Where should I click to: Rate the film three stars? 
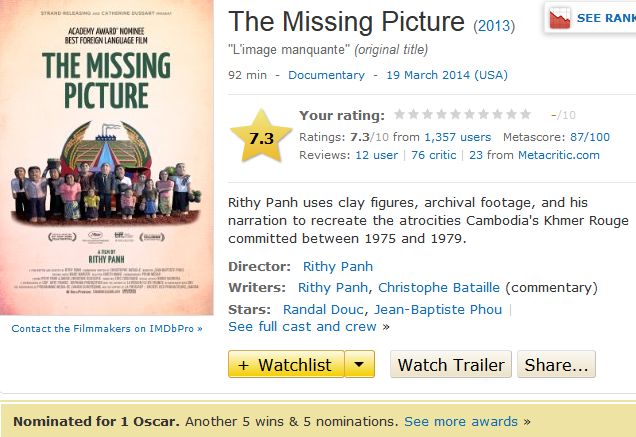point(428,115)
